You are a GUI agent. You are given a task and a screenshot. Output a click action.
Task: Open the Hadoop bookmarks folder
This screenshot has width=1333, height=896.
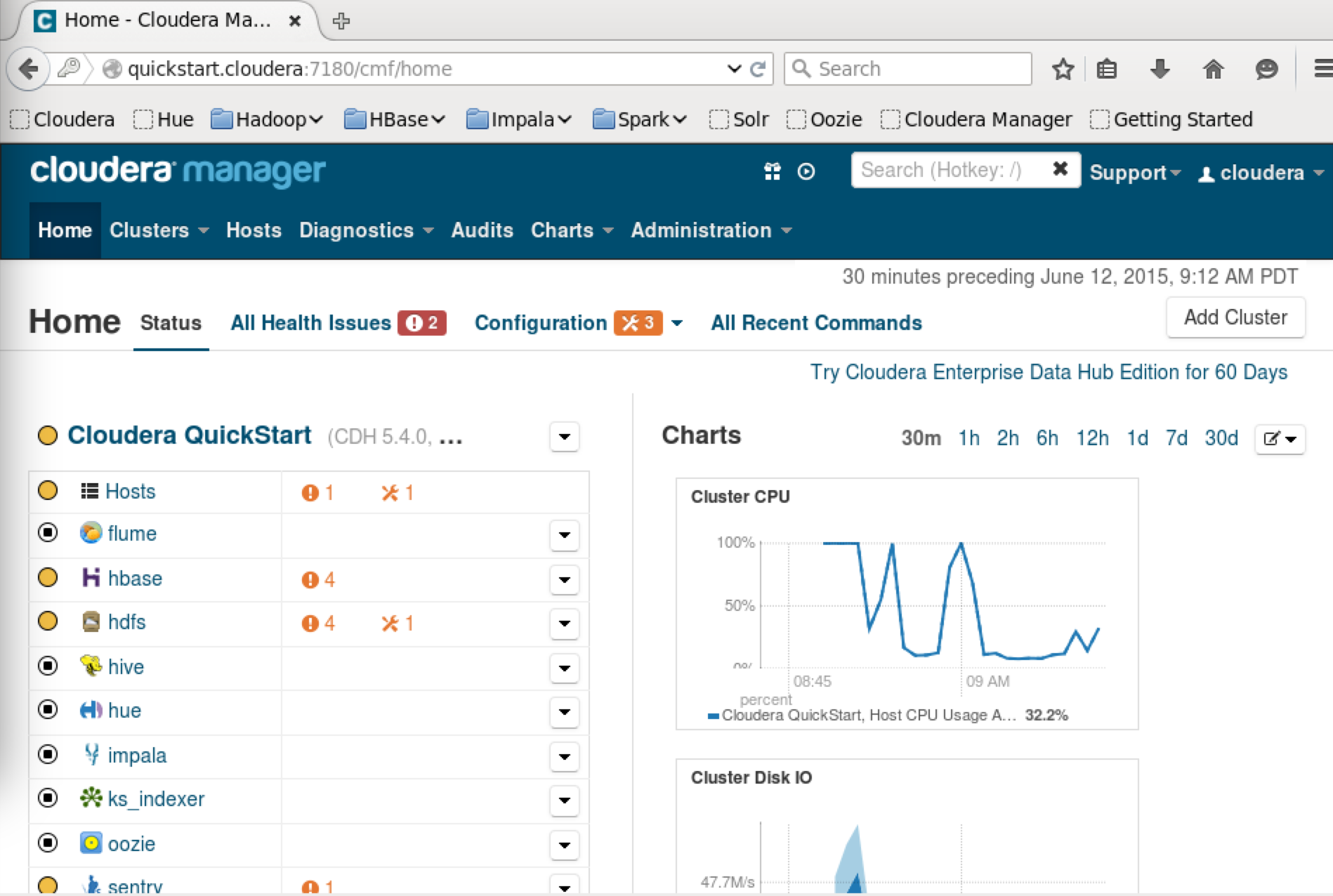click(x=267, y=119)
